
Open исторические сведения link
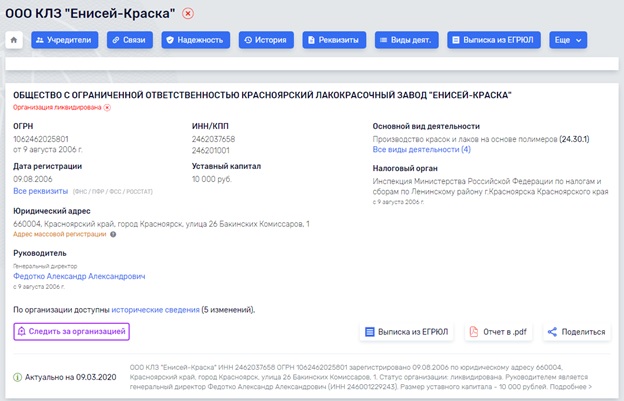coord(155,310)
